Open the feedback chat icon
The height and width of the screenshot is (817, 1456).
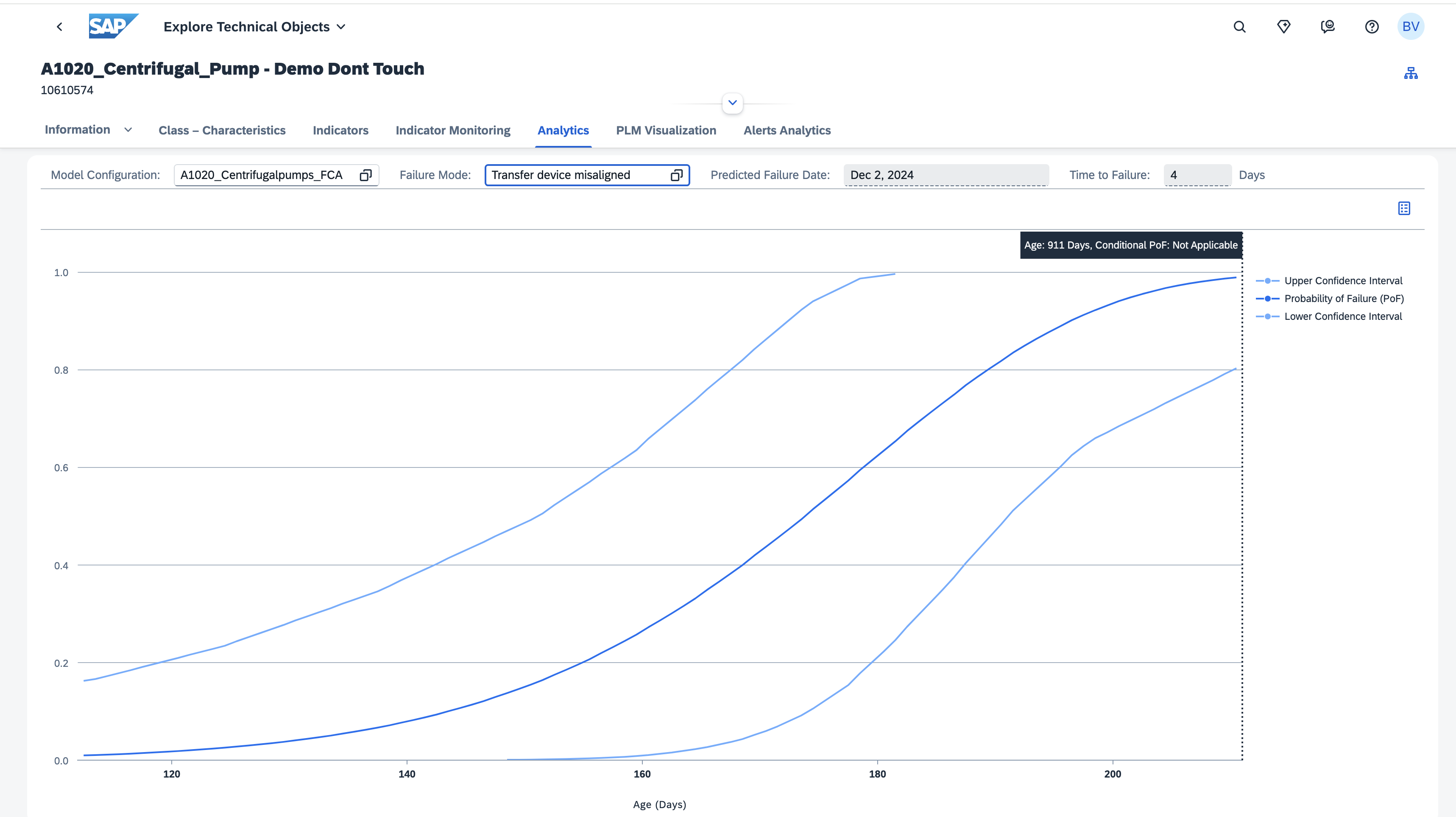pyautogui.click(x=1328, y=27)
